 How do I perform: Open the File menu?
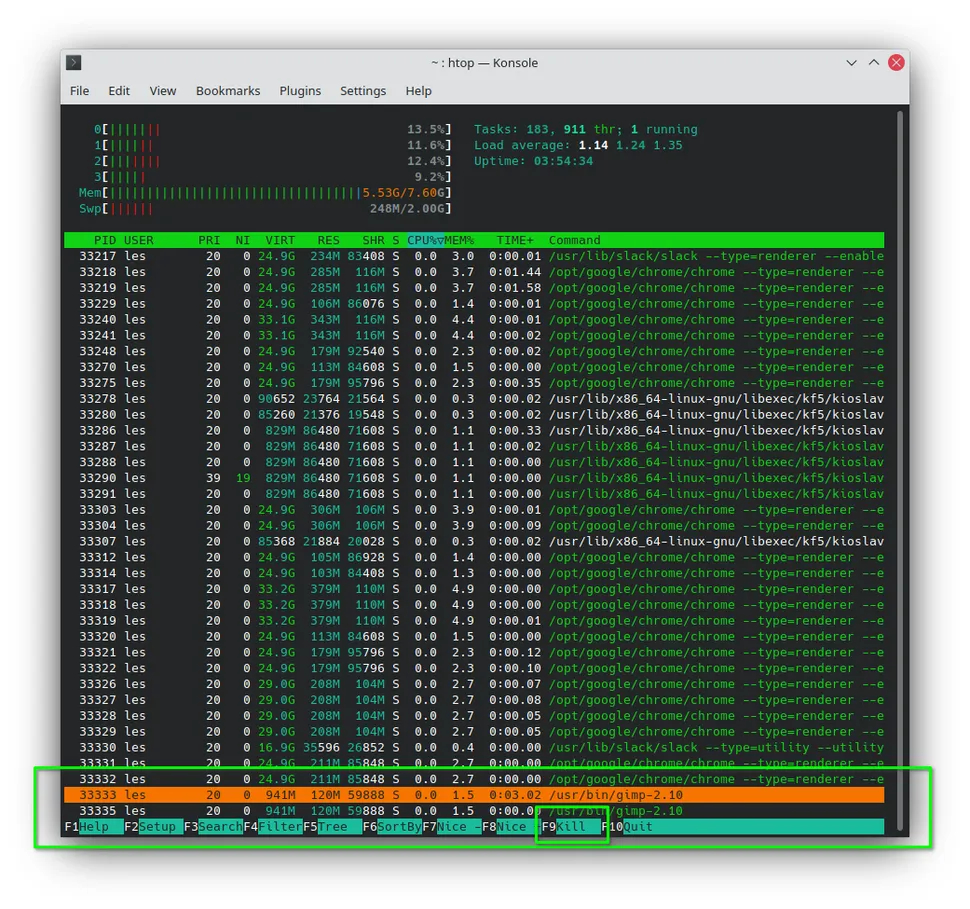click(x=80, y=91)
